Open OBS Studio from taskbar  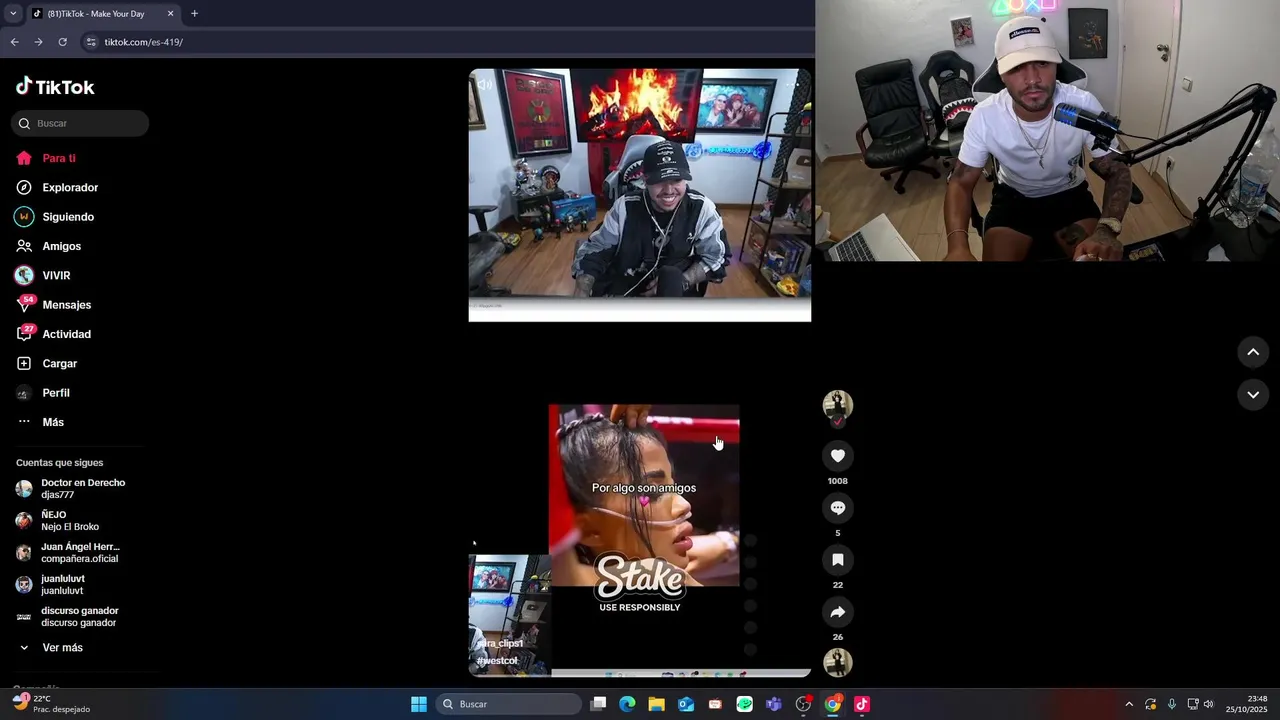coord(803,704)
